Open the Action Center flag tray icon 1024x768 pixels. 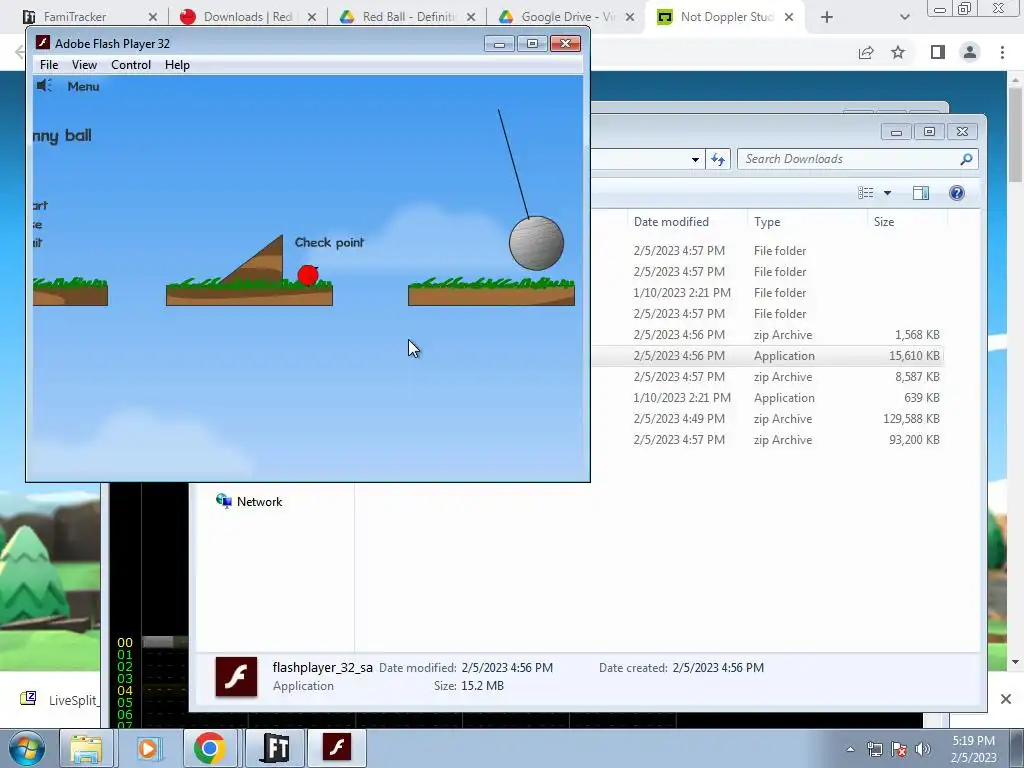coord(899,749)
